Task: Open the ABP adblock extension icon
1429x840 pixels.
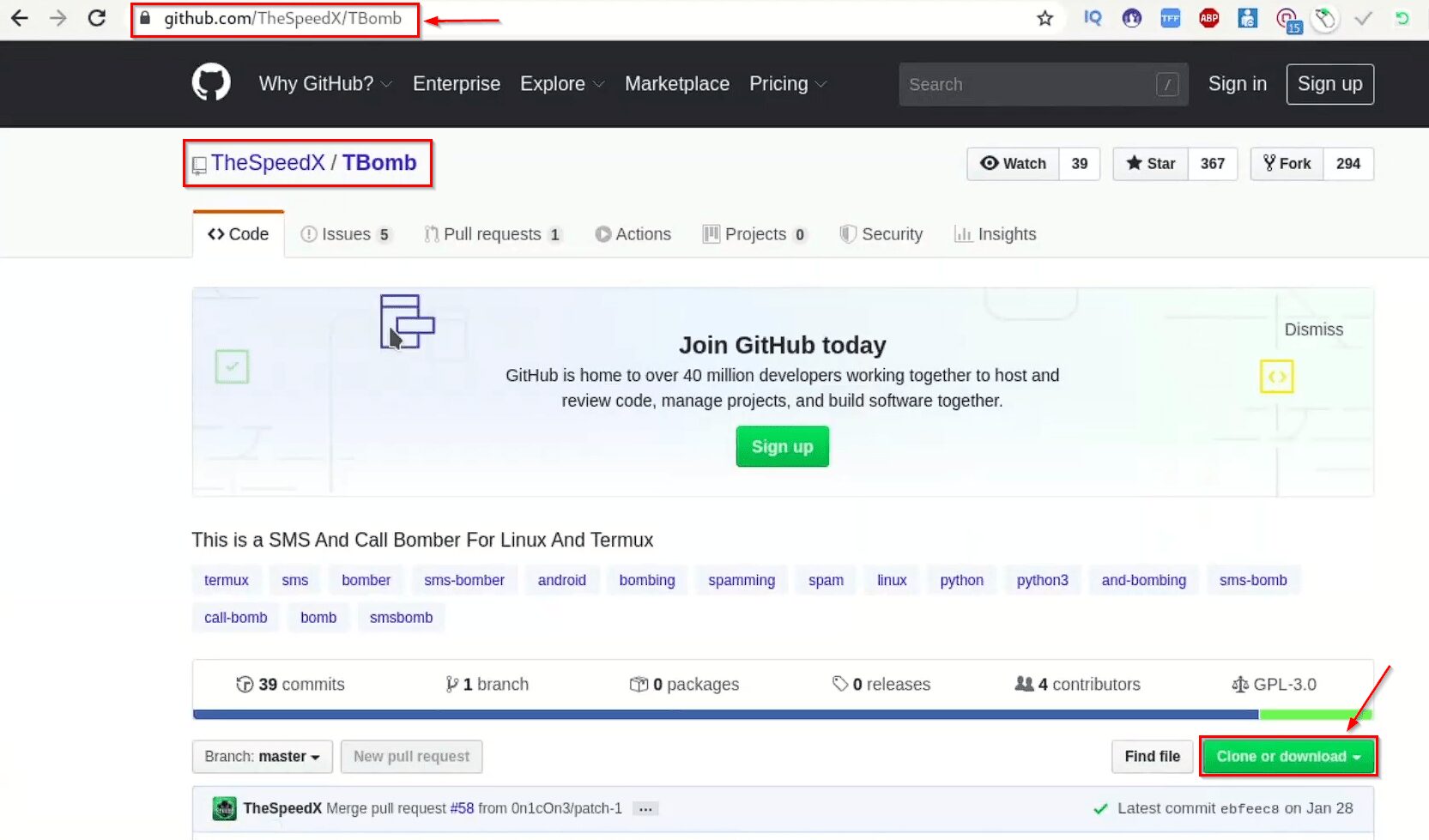Action: 1209,18
